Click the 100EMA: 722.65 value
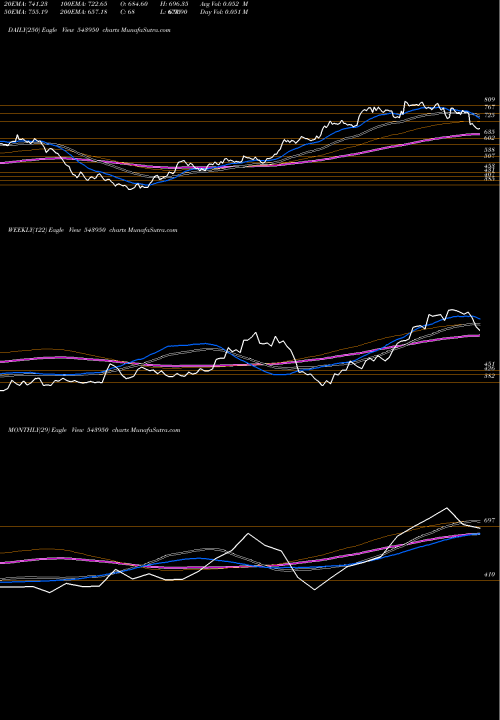 pyautogui.click(x=86, y=4)
